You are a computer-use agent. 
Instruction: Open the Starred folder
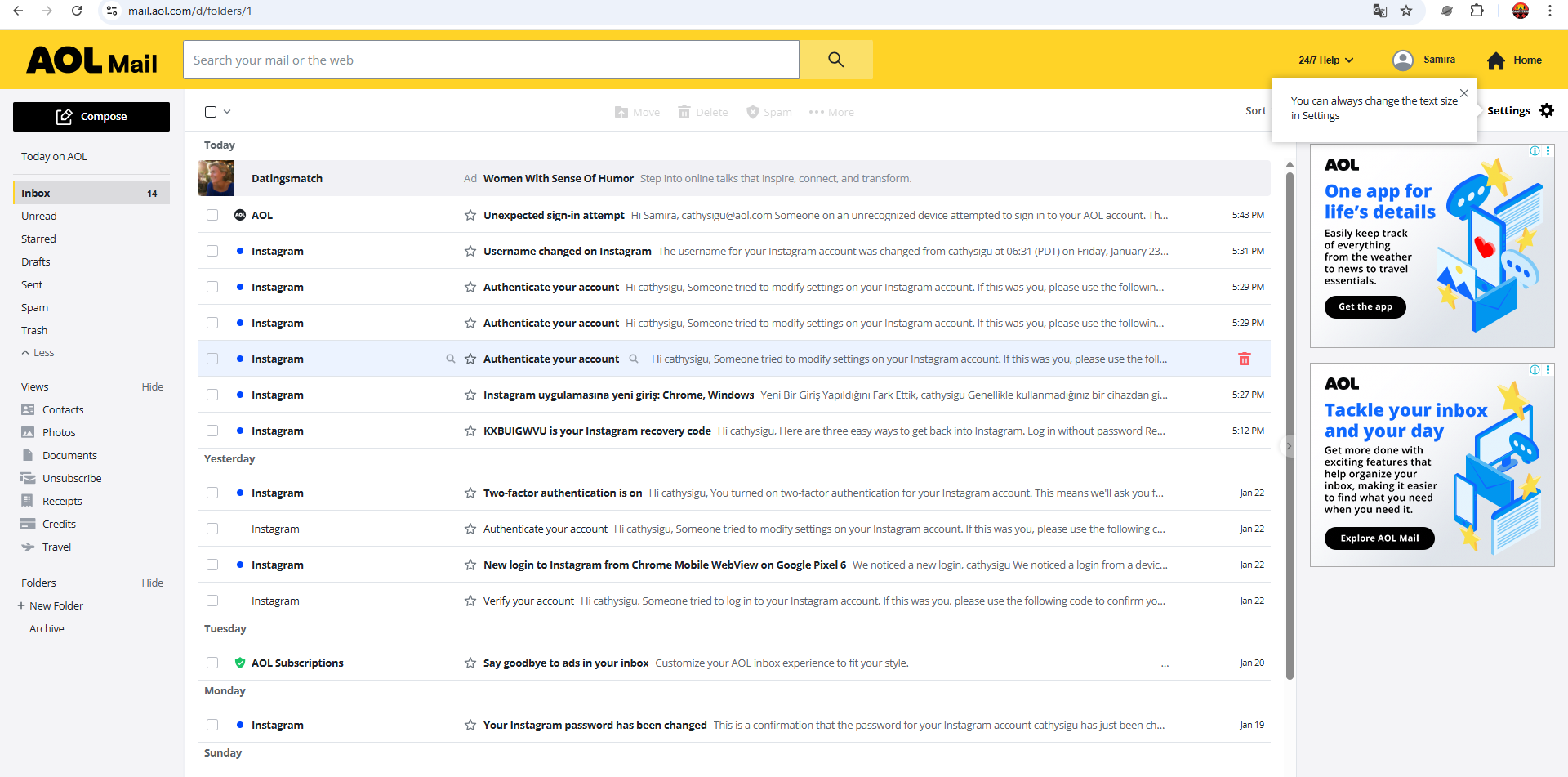[x=38, y=239]
